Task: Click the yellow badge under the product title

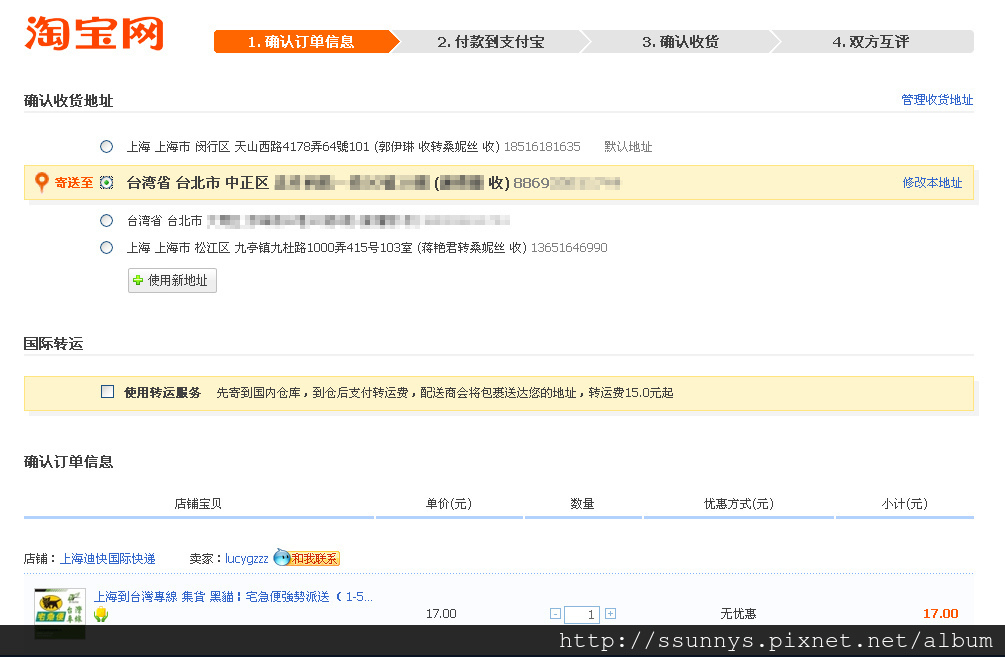Action: tap(101, 614)
